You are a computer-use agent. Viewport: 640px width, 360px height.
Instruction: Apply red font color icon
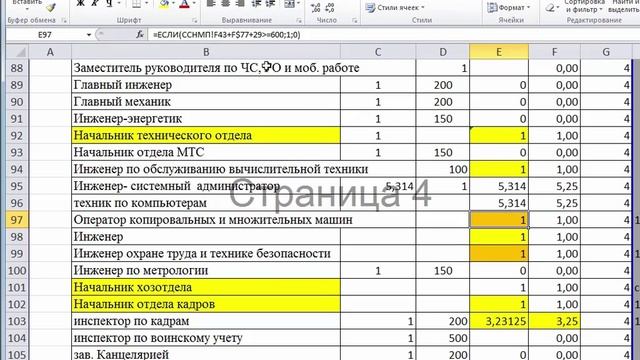[184, 4]
